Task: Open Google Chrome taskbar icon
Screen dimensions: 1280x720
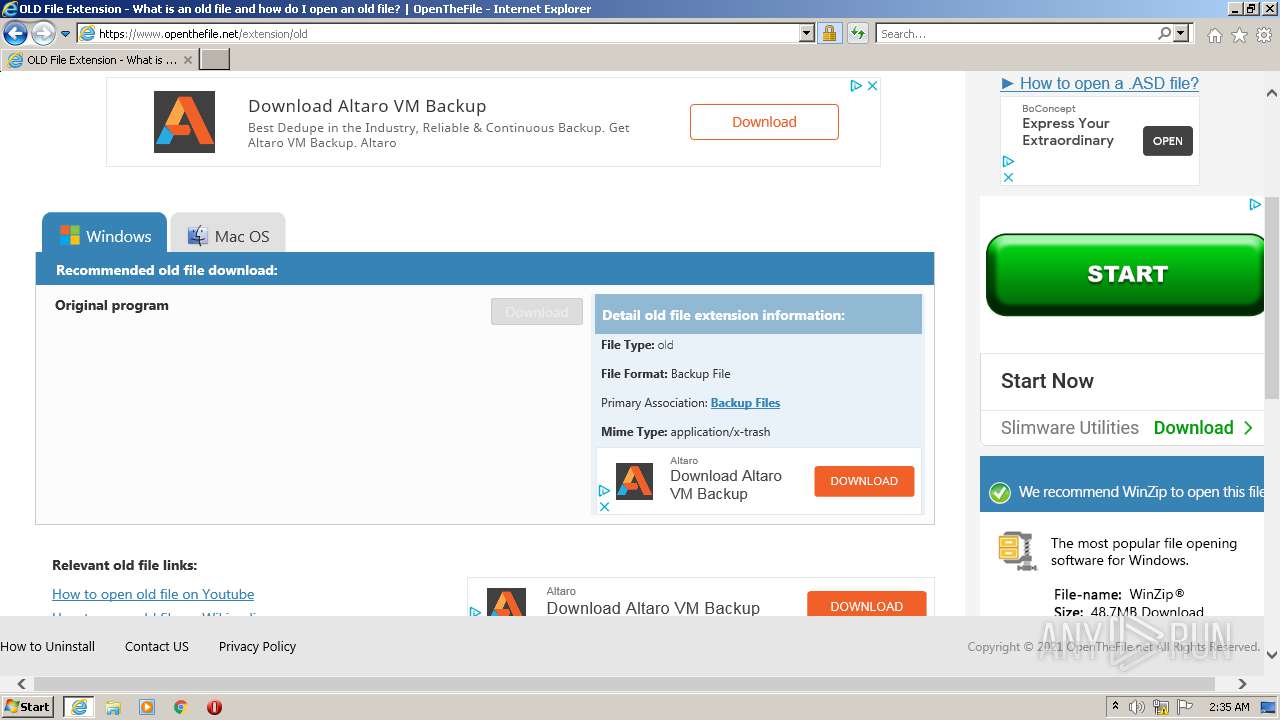Action: 181,707
